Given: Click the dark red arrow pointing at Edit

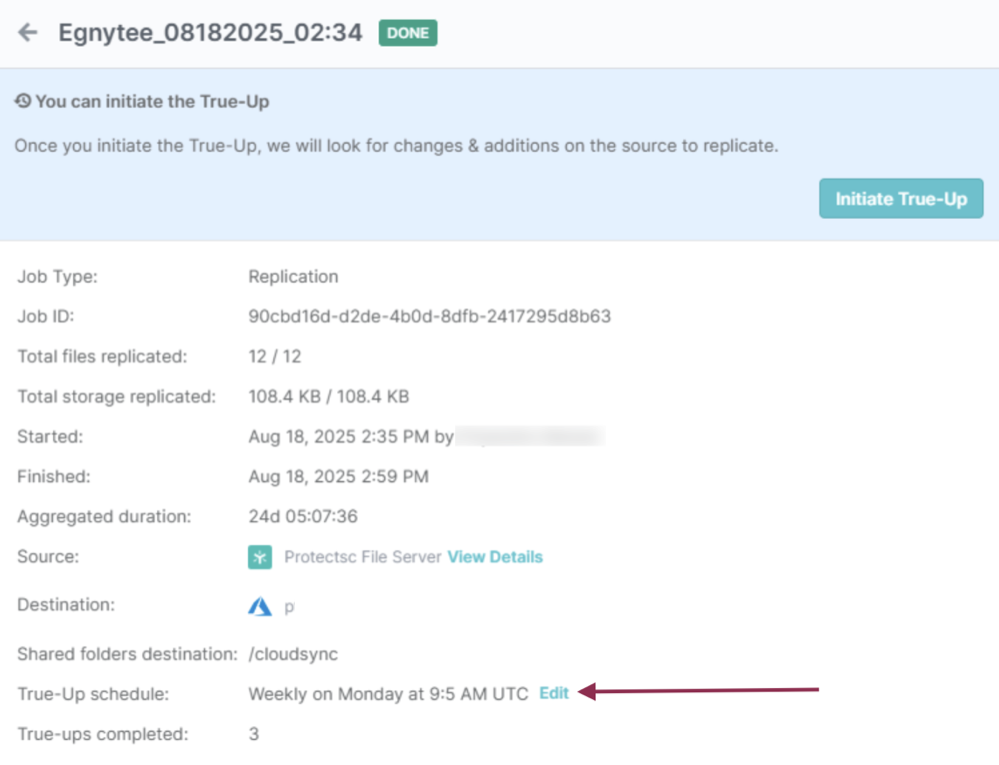Looking at the screenshot, I should pos(700,690).
